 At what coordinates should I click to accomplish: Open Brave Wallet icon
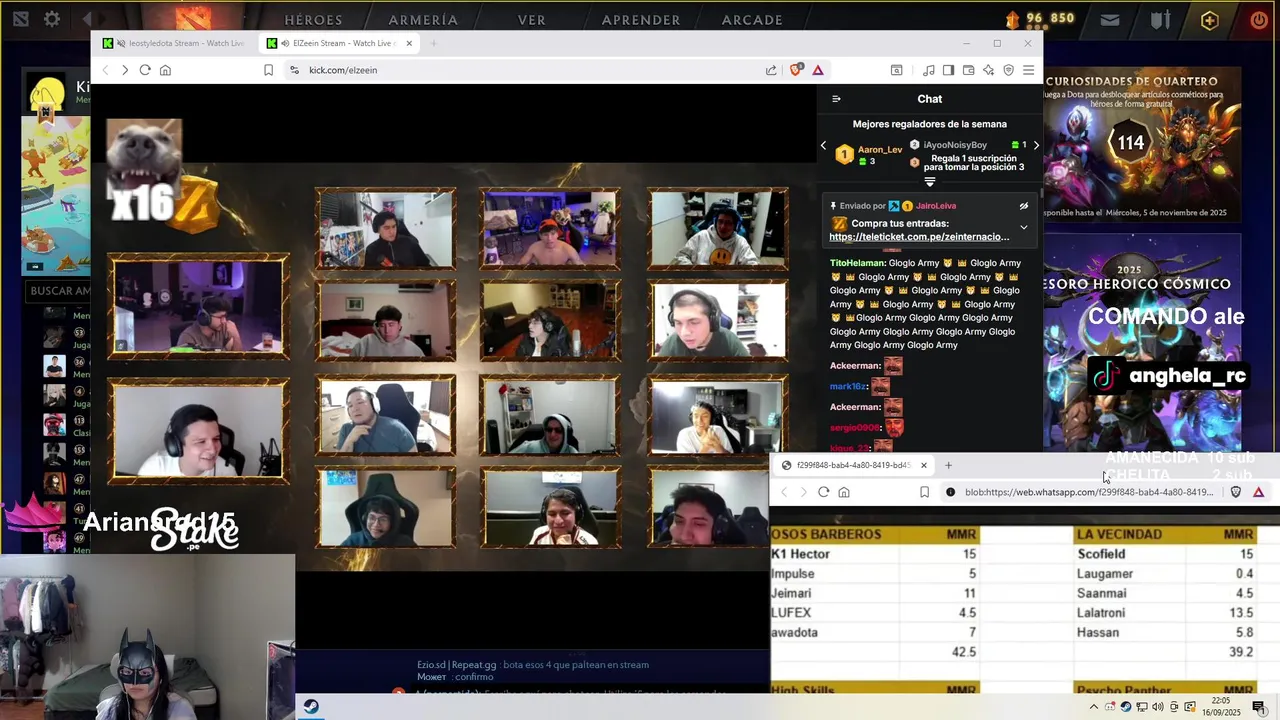pos(968,70)
